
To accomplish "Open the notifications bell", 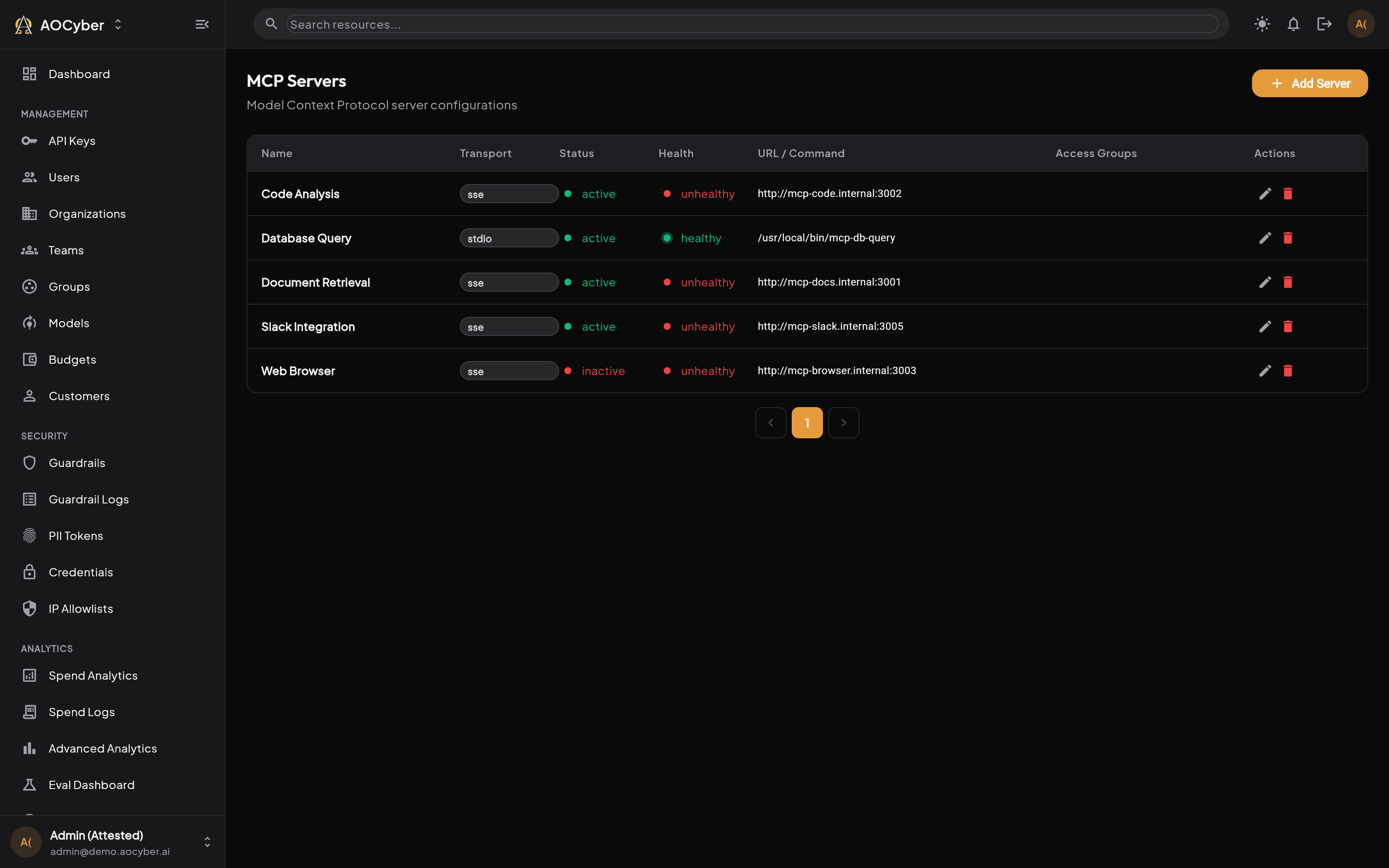I will click(x=1293, y=24).
